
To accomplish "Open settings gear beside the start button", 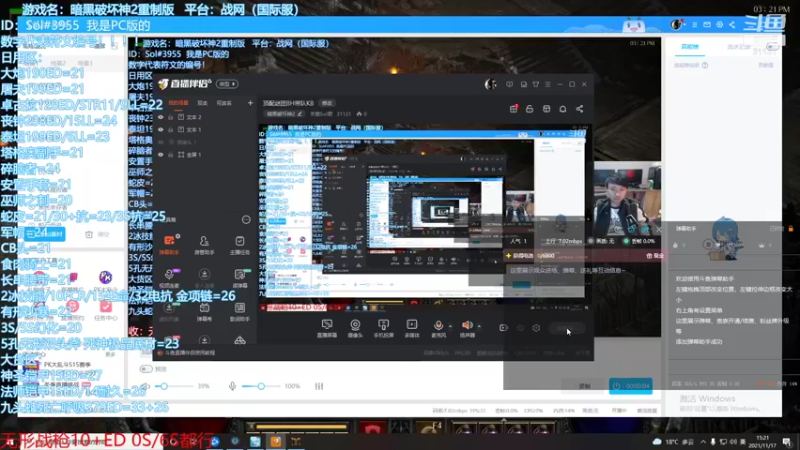I will 536,328.
